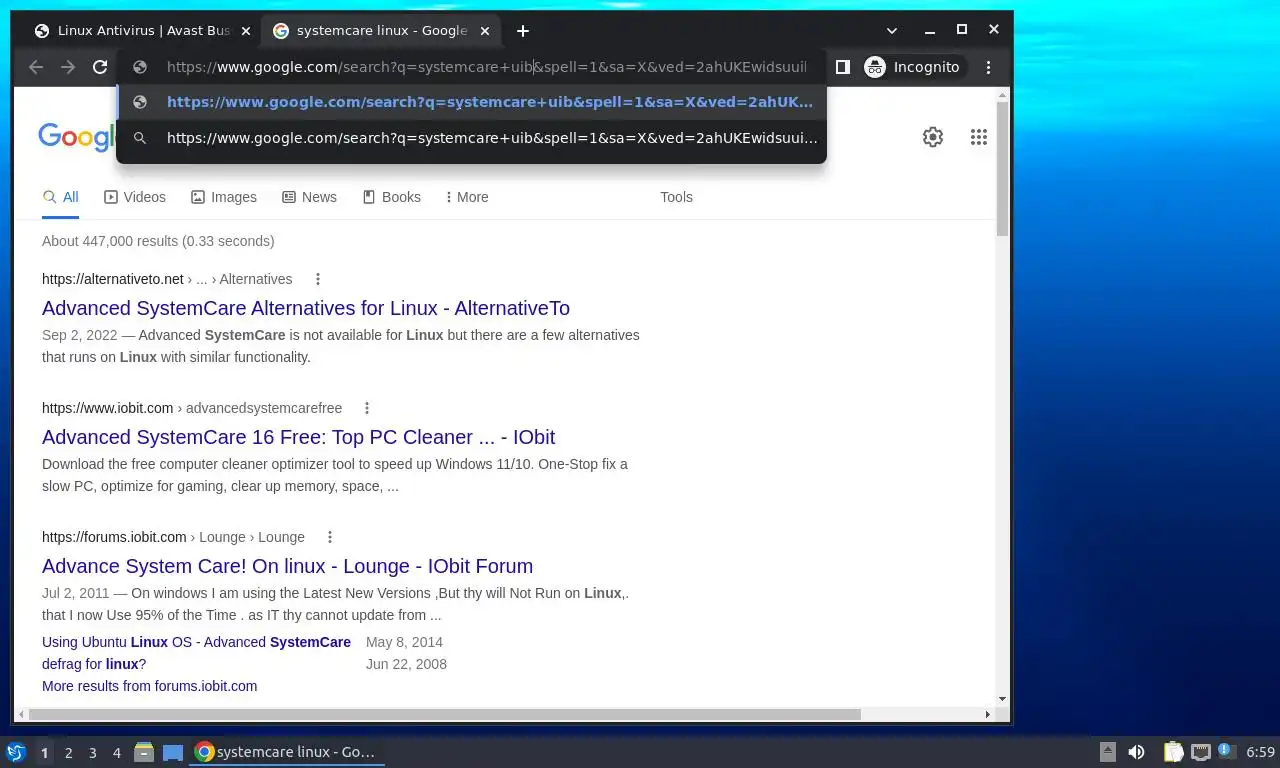Select the second search-icon URL suggestion
The width and height of the screenshot is (1280, 768).
471,138
